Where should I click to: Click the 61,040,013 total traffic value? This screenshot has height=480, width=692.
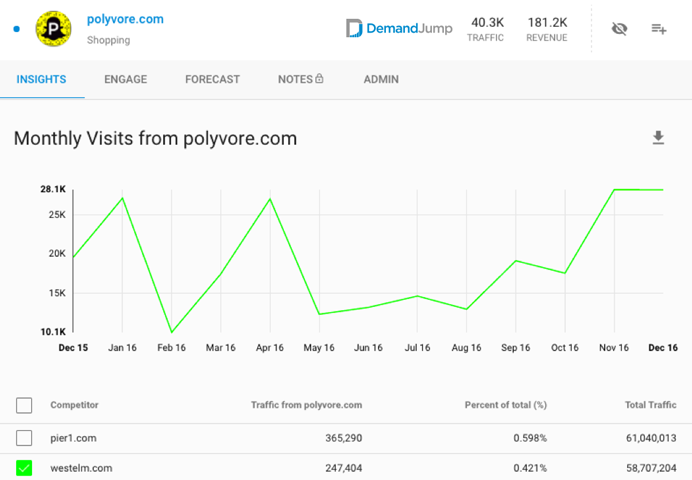651,438
